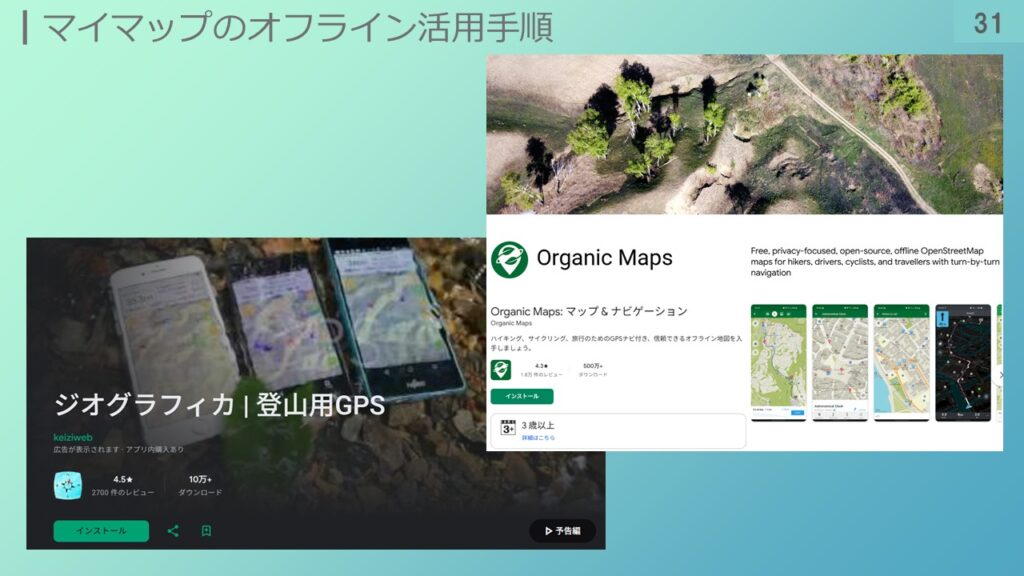Click the Geographica 4.5 star rating

(122, 480)
